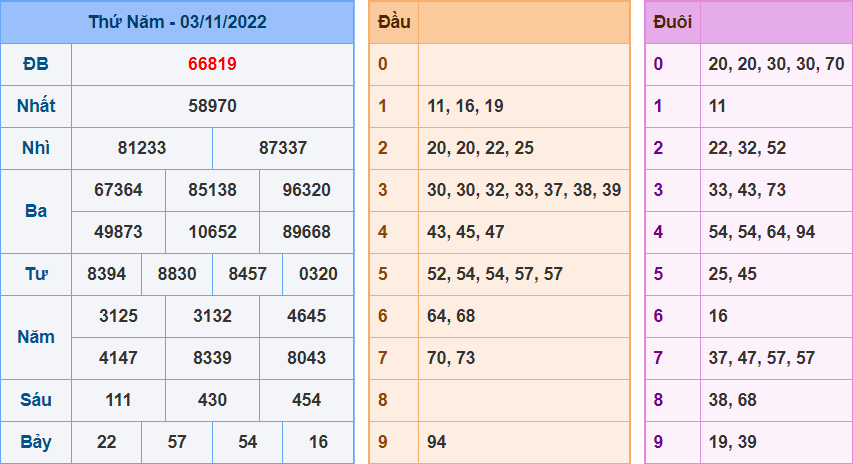Screen dimensions: 853x464
Task: Click Đuôi row 5 values 25, 45
Action: coord(732,274)
